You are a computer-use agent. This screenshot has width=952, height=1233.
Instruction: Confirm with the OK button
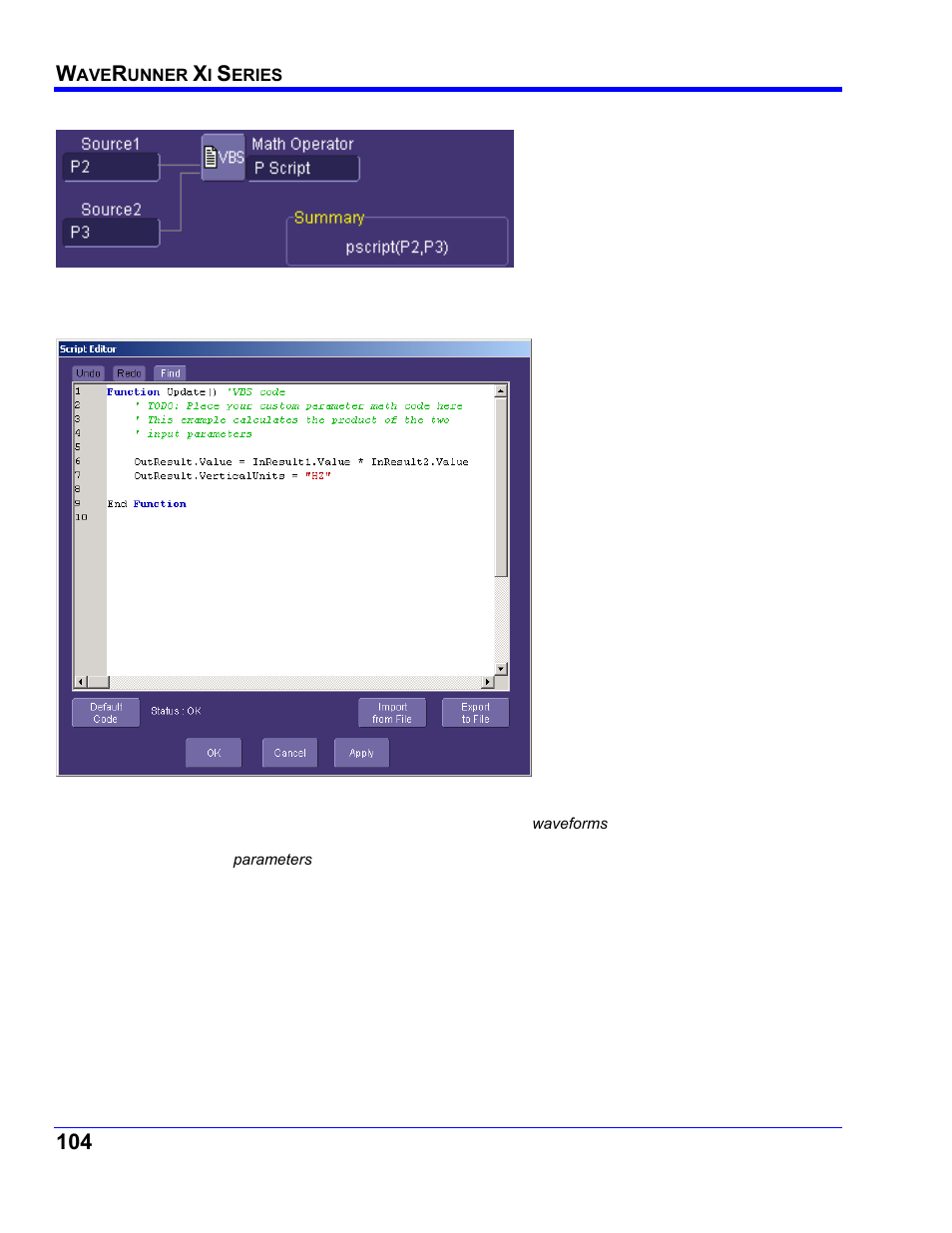(x=214, y=753)
